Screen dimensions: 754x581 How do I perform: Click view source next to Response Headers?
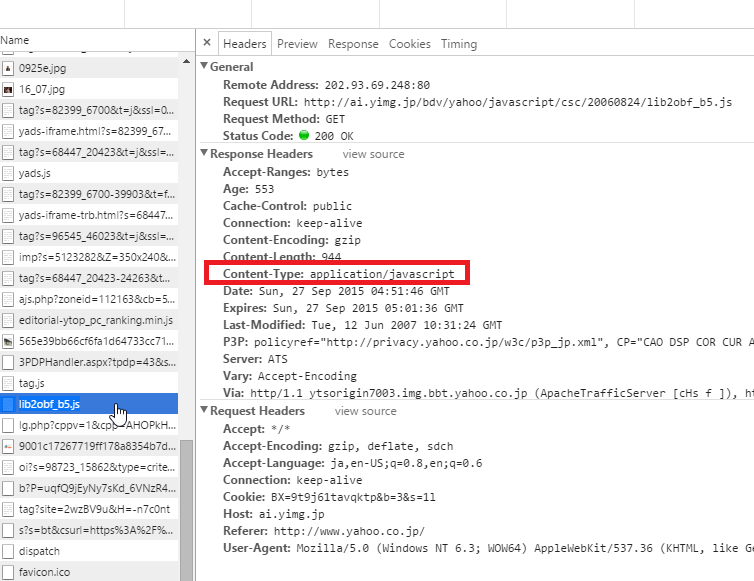tap(373, 154)
